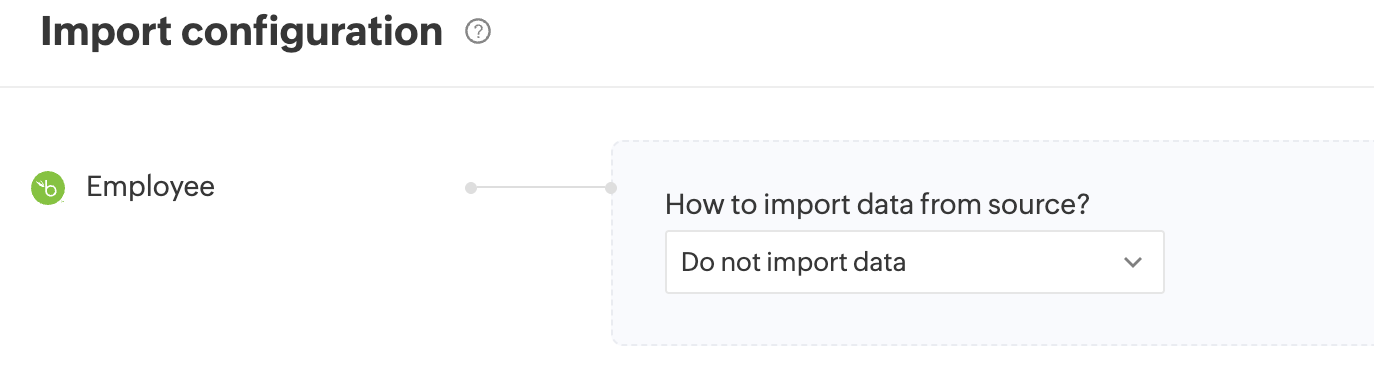Click the 'Import configuration' heading

tap(242, 33)
